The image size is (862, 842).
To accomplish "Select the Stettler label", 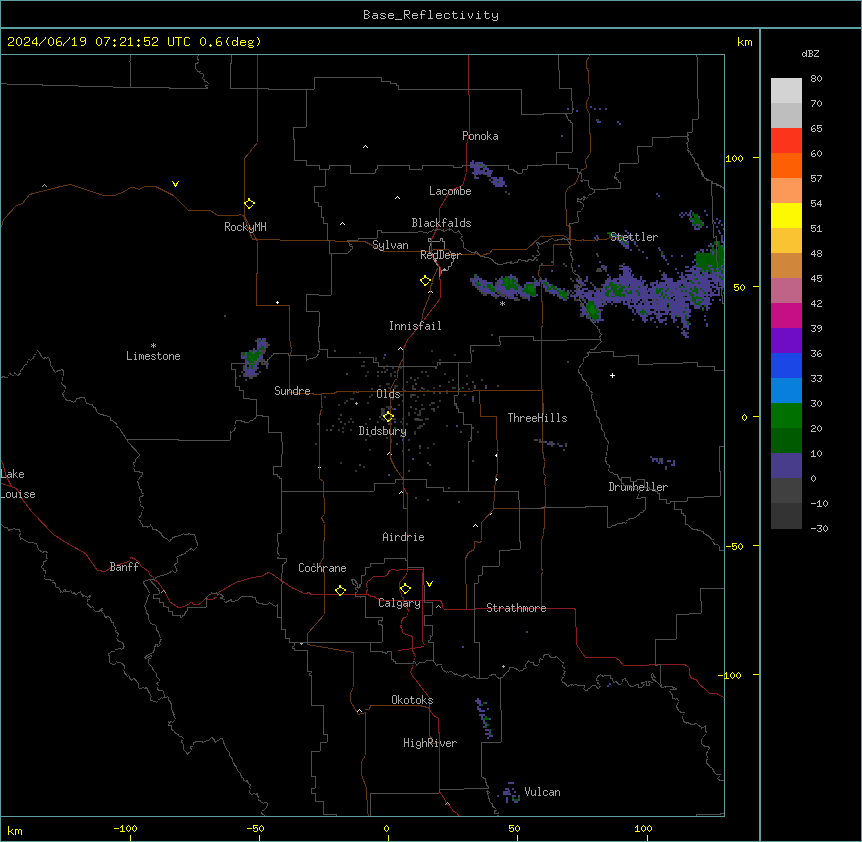I will [x=634, y=237].
